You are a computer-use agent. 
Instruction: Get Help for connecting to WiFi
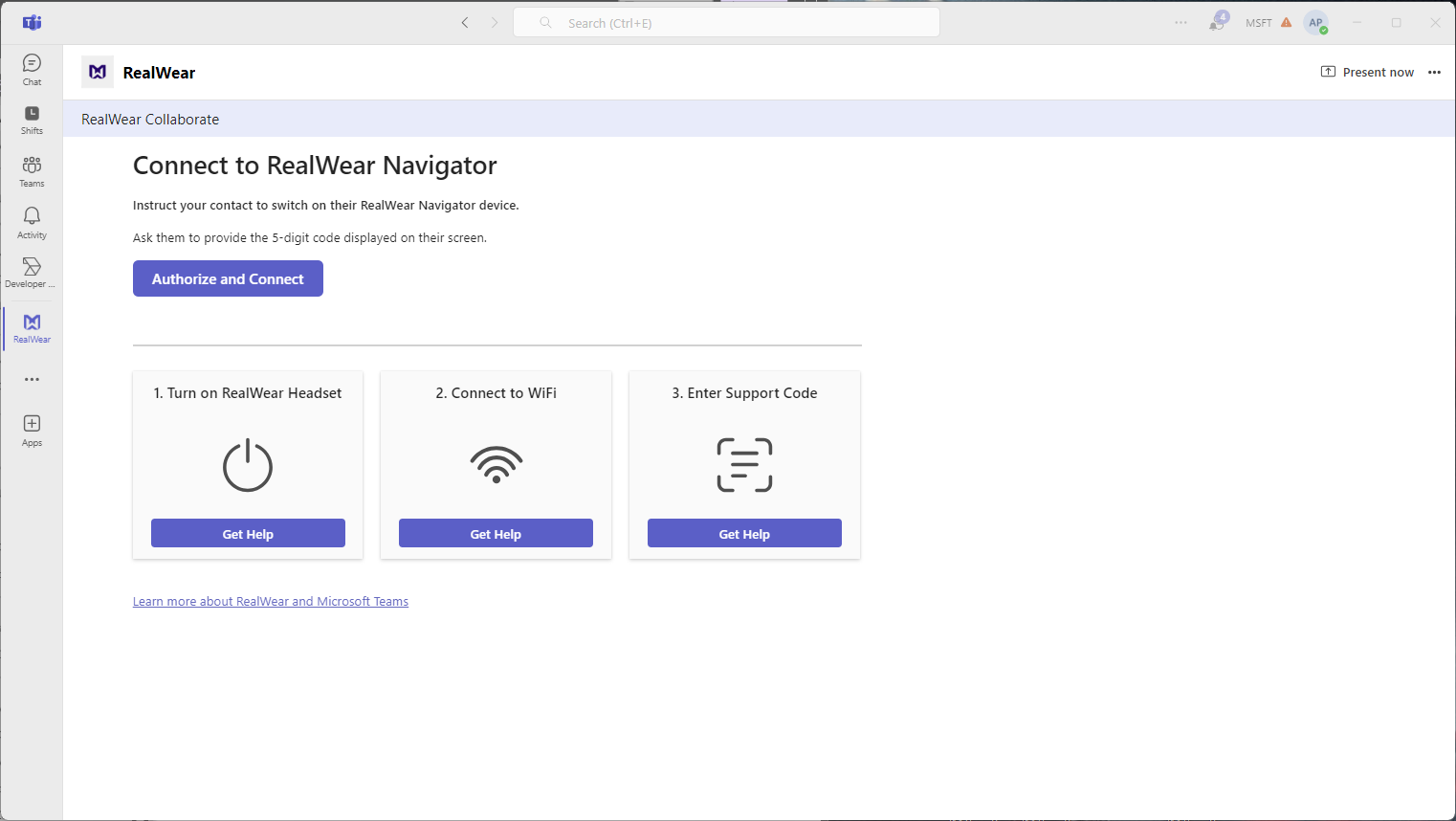tap(496, 533)
